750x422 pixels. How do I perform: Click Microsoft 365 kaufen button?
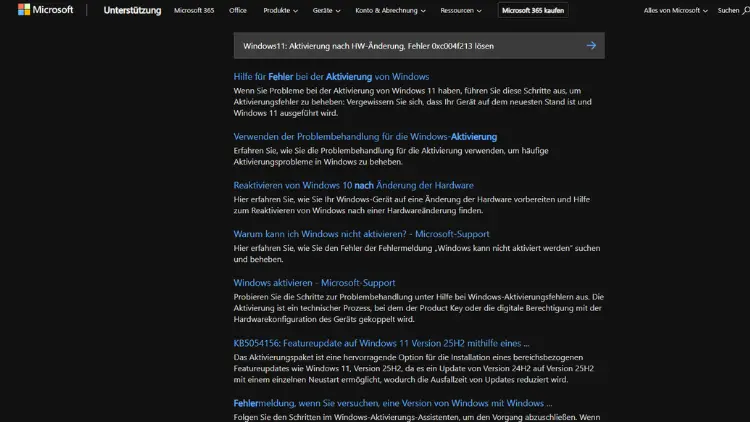533,10
